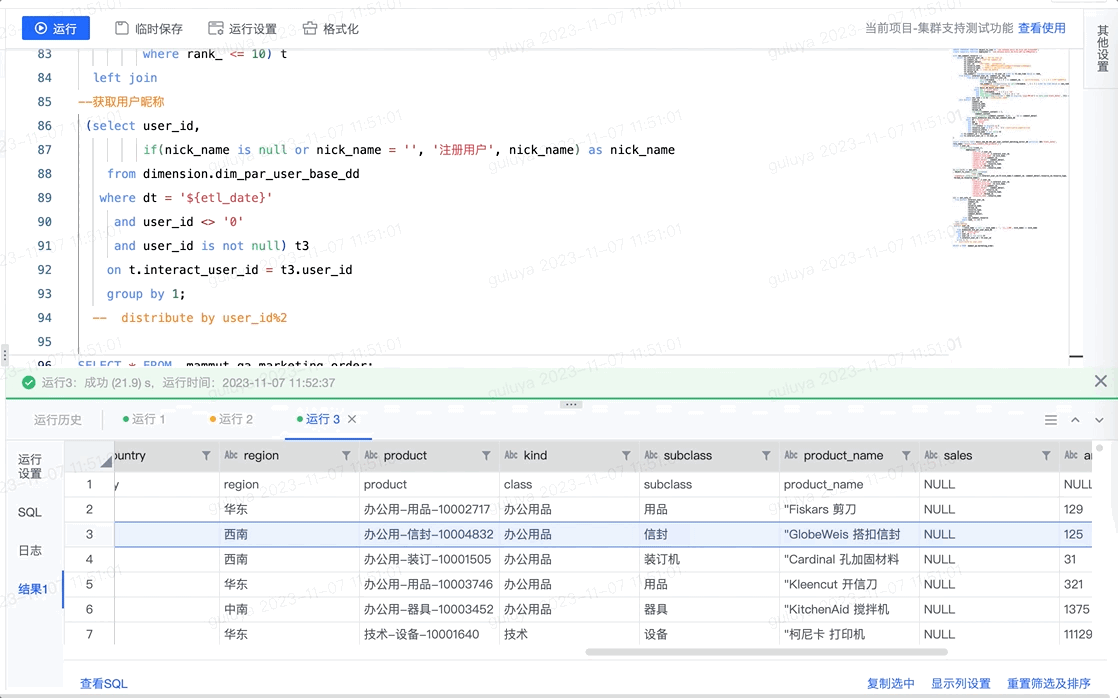
Task: Select 结果1 in results sidebar
Action: (33, 589)
